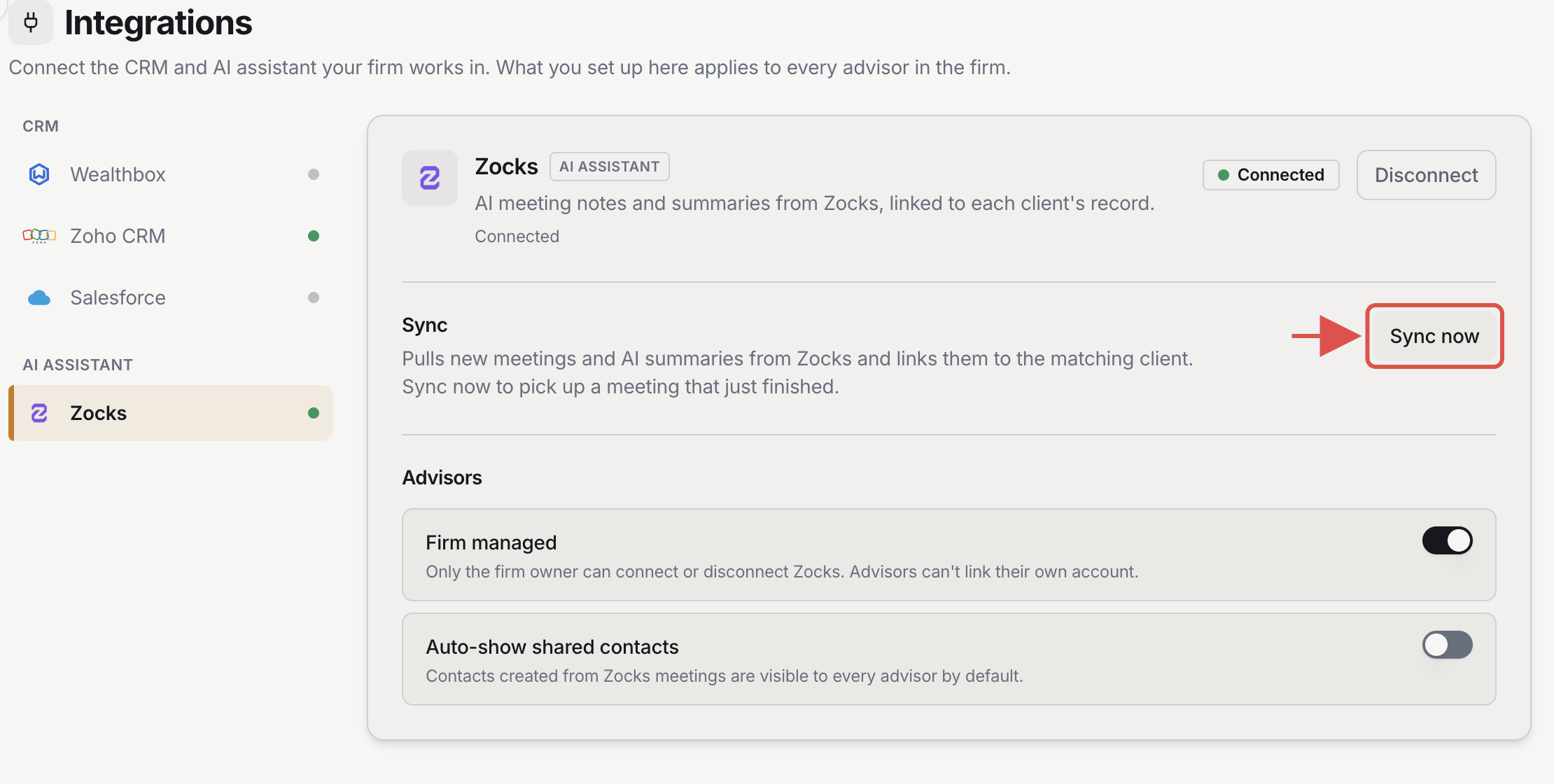Click the AI ASSISTANT tag badge
Viewport: 1554px width, 784px height.
tap(610, 167)
